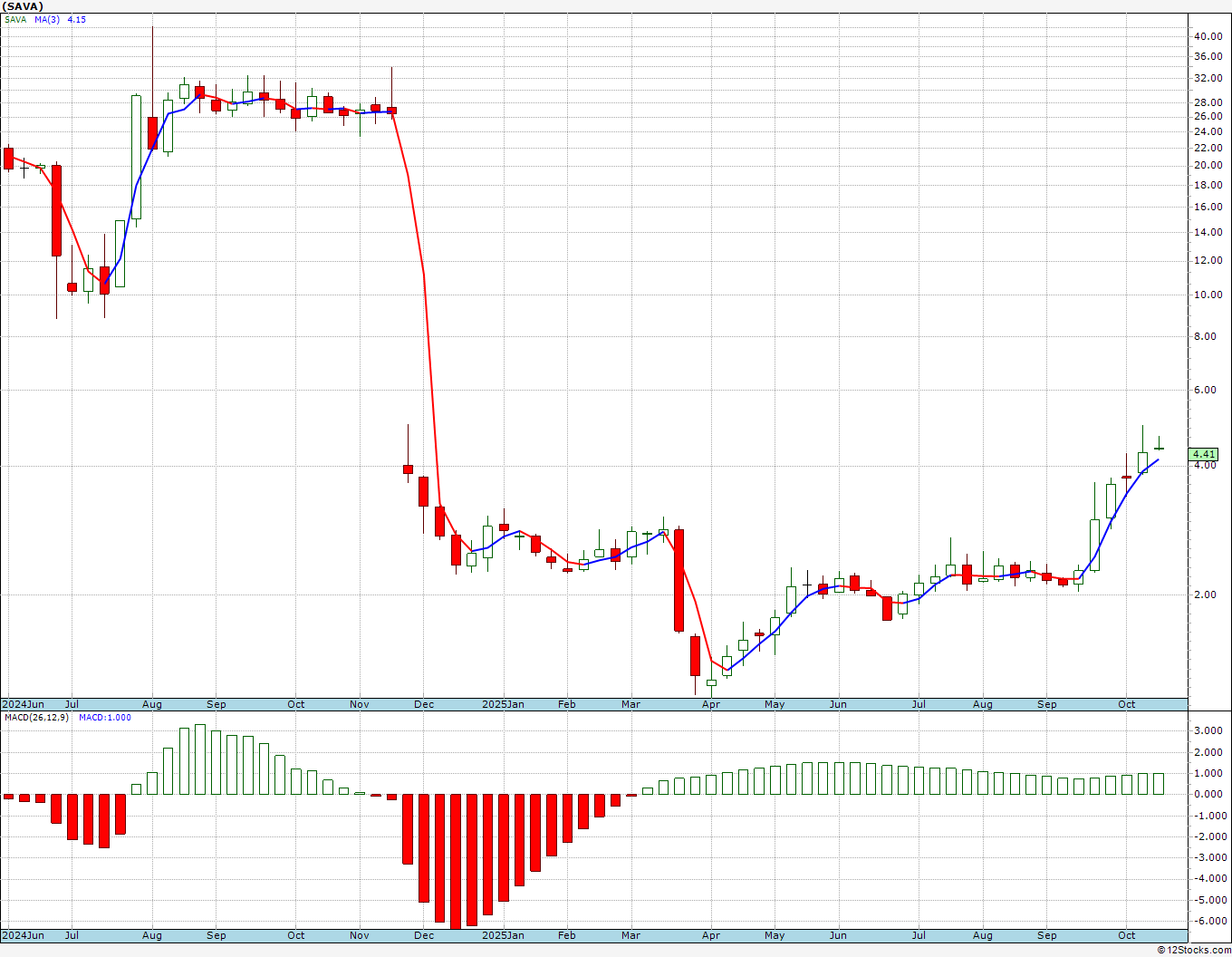This screenshot has height=957, width=1232.
Task: Select the -6.000 MACD axis label
Action: click(1208, 922)
